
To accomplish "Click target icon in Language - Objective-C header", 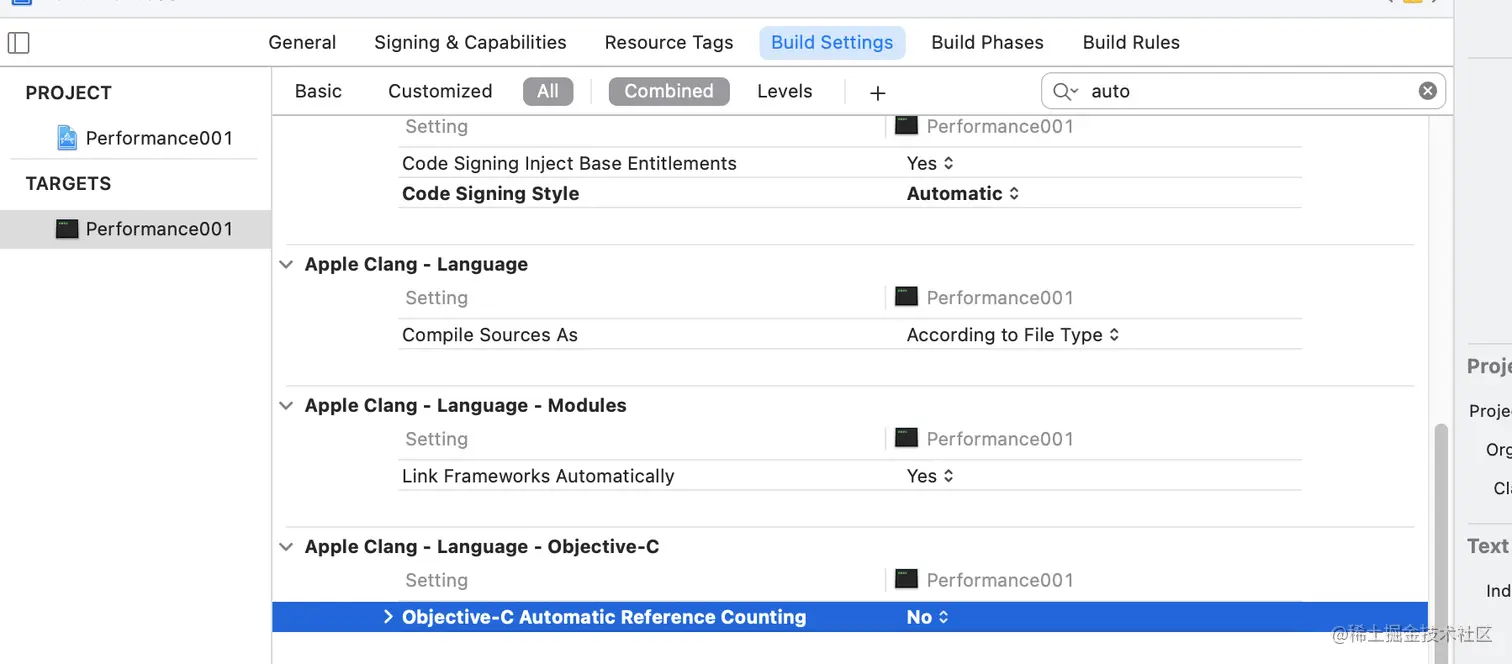I will click(906, 579).
